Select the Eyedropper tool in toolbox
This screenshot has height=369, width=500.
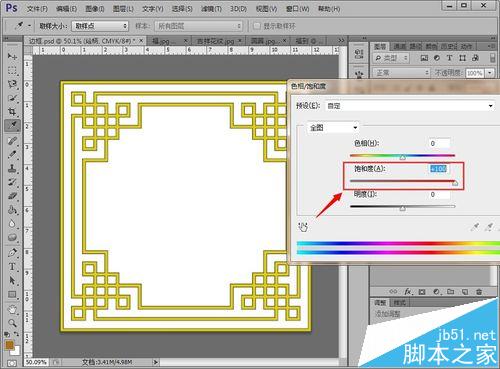[12, 126]
